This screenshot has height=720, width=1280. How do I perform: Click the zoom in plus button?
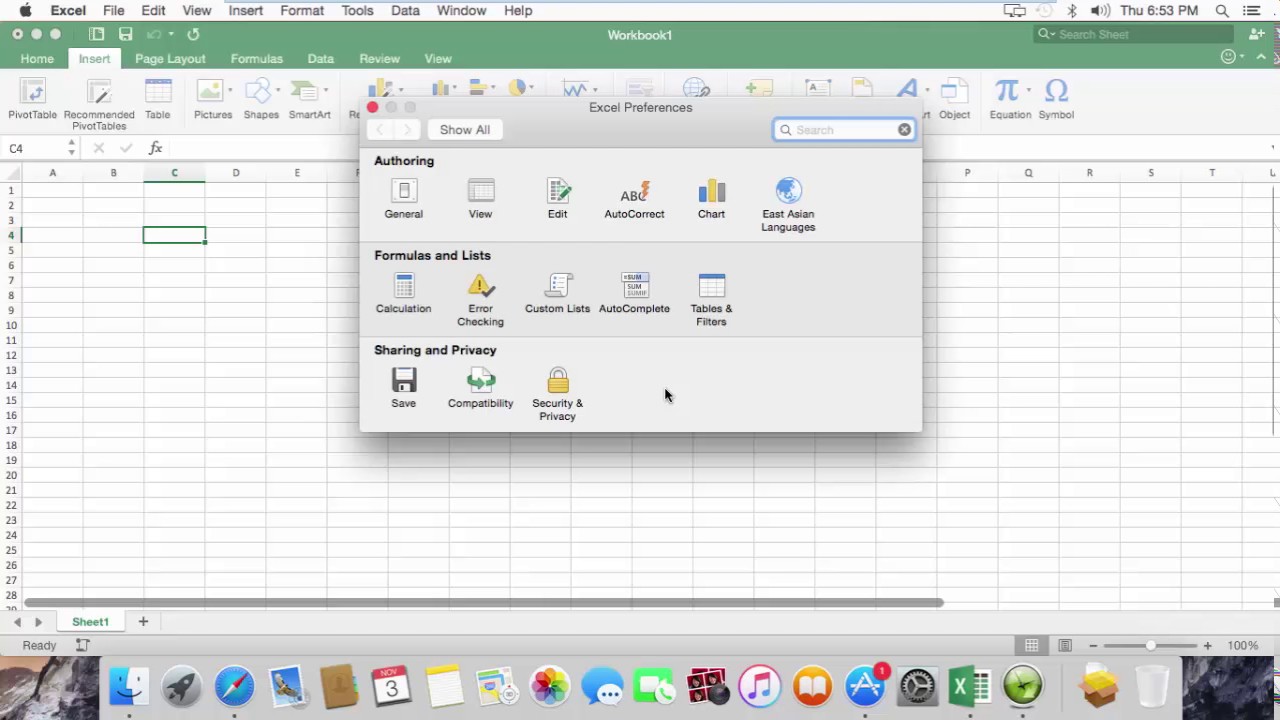point(1207,646)
